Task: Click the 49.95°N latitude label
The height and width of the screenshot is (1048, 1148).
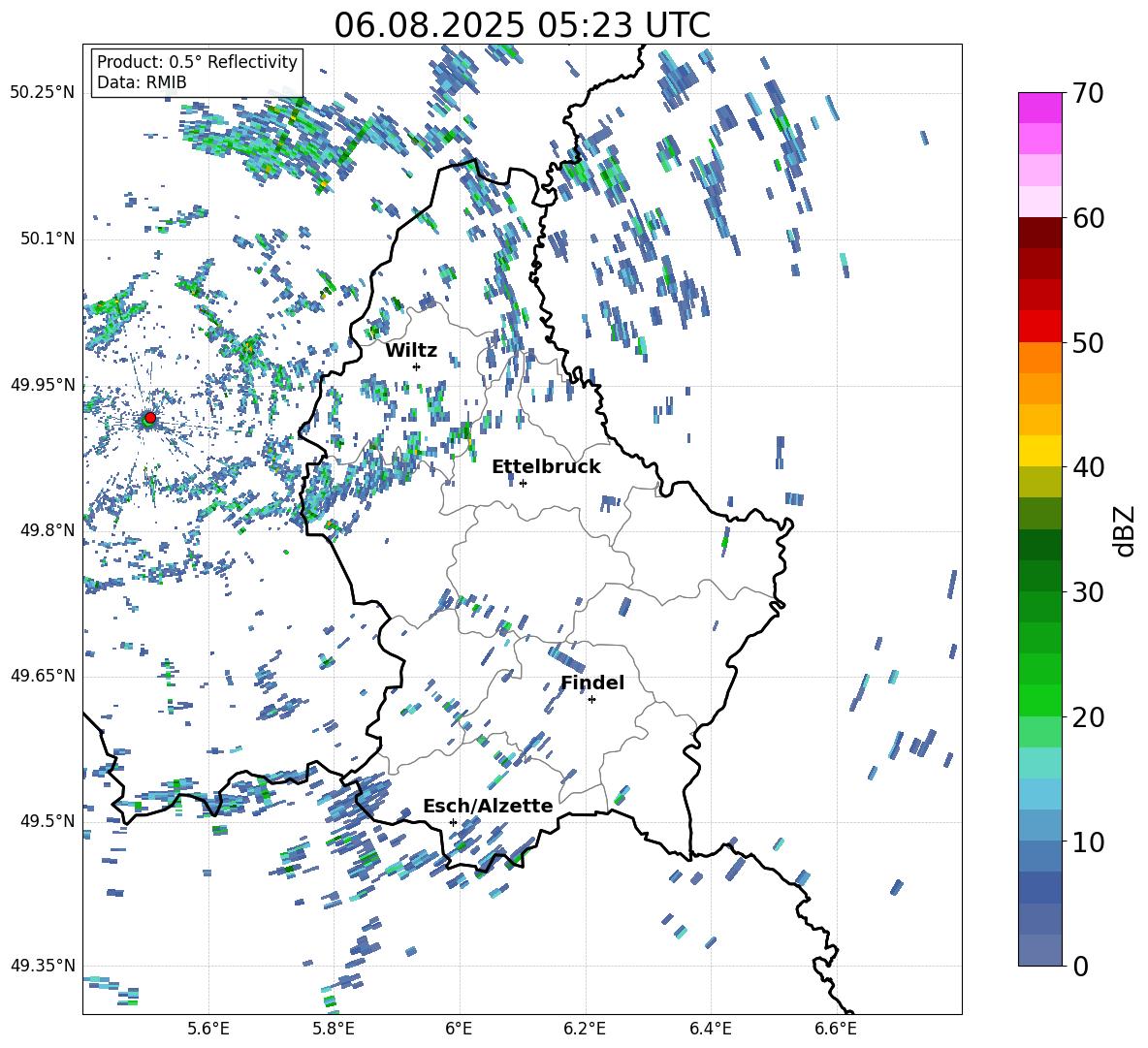Action: [43, 385]
